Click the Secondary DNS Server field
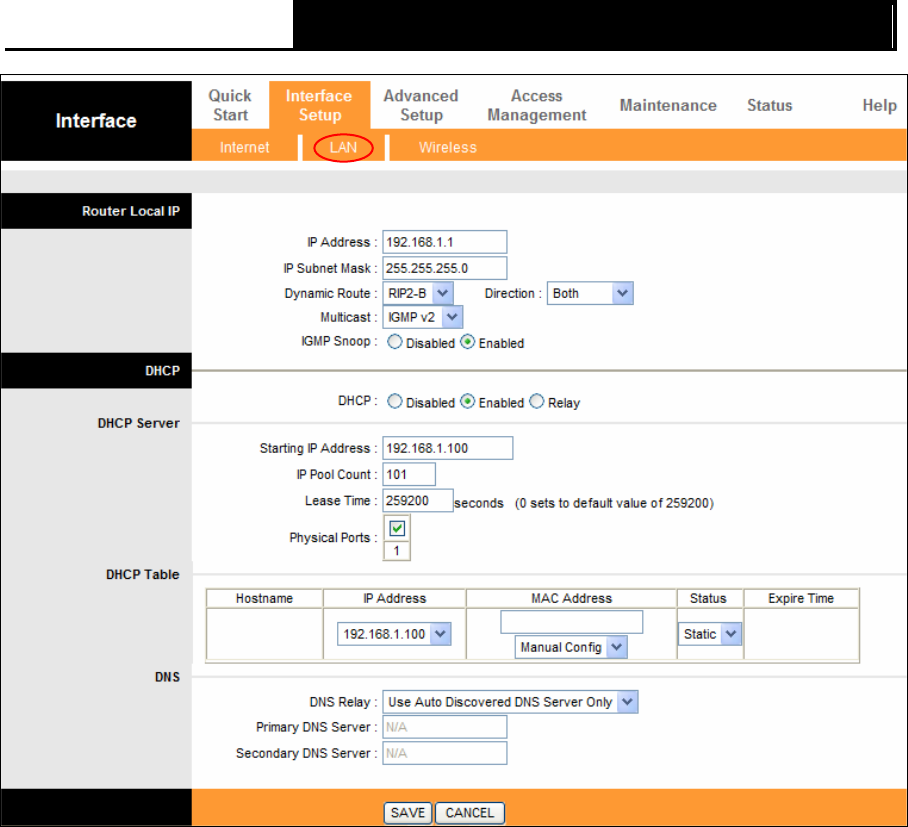908x827 pixels. 444,753
